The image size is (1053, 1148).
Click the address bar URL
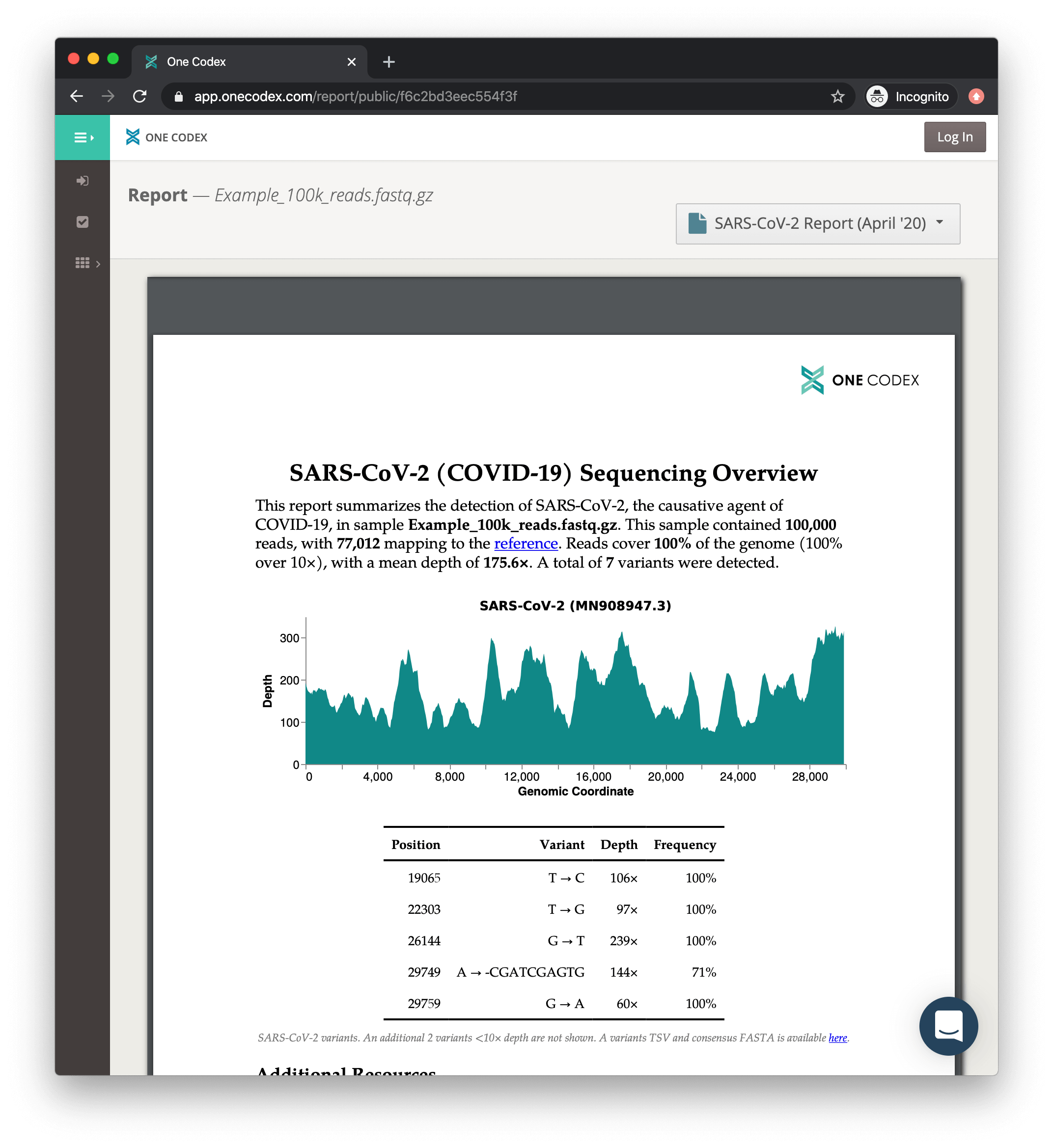point(356,96)
